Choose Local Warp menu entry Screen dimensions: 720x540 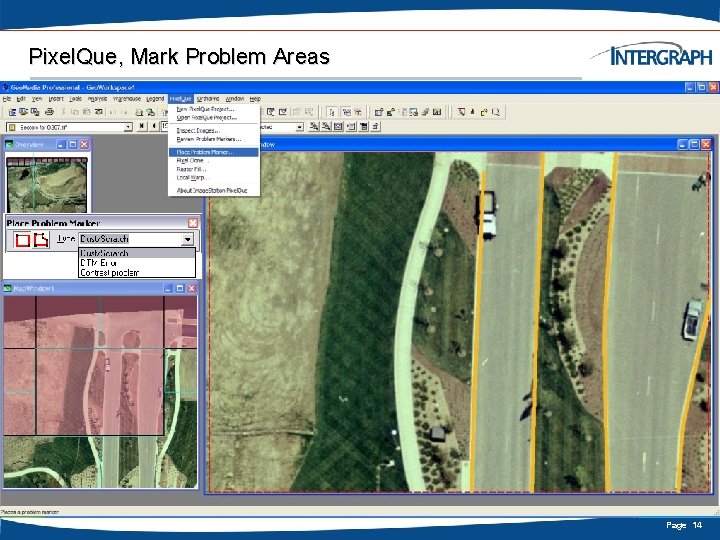point(214,177)
